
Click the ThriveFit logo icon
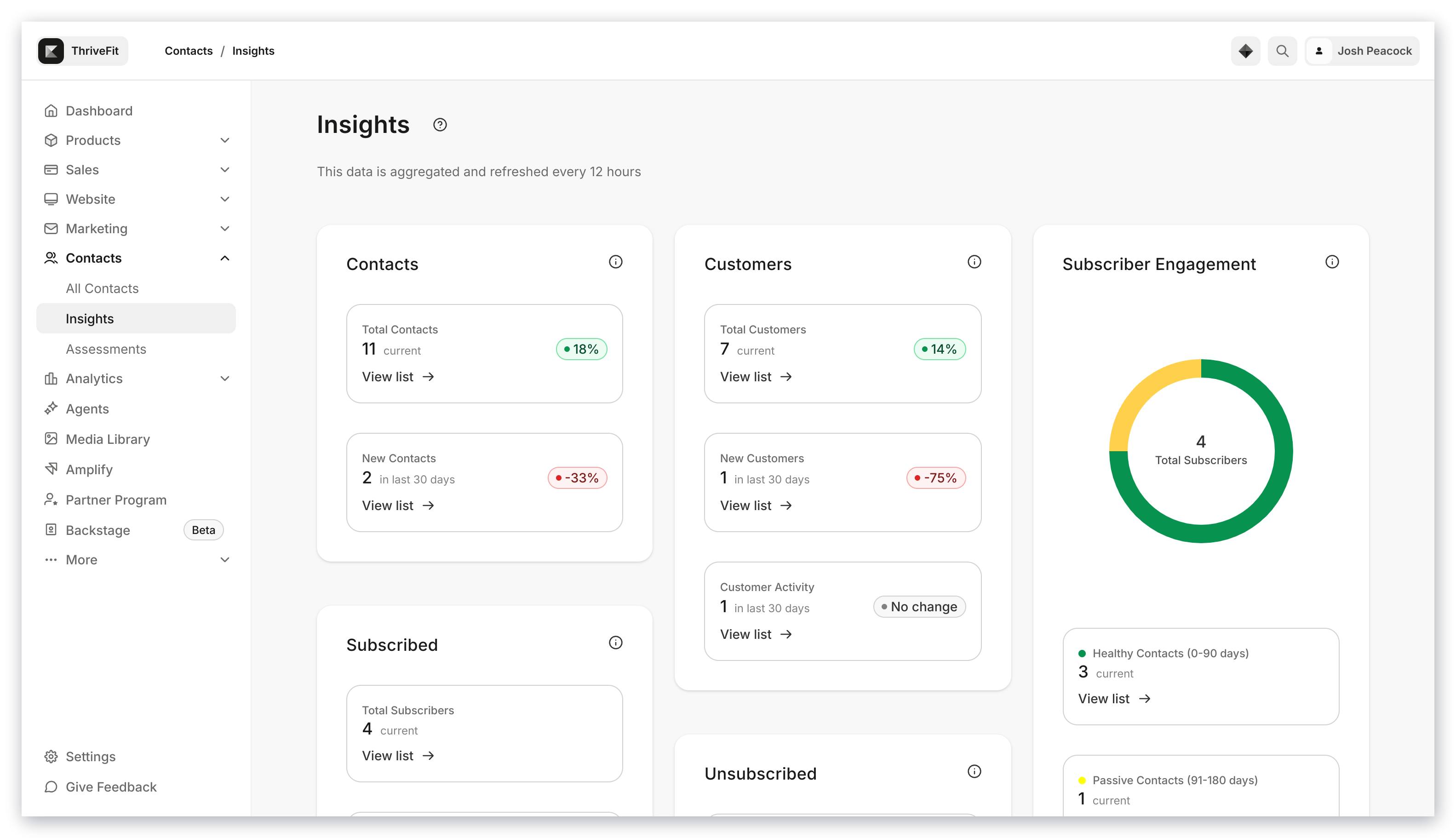click(x=51, y=51)
